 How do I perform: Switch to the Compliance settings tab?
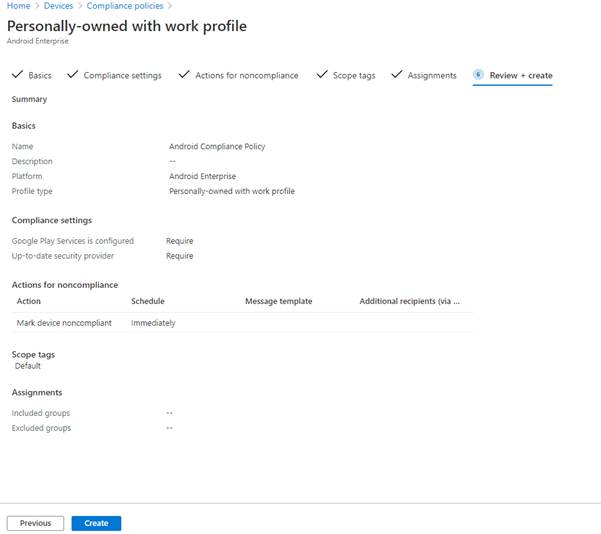(x=122, y=75)
